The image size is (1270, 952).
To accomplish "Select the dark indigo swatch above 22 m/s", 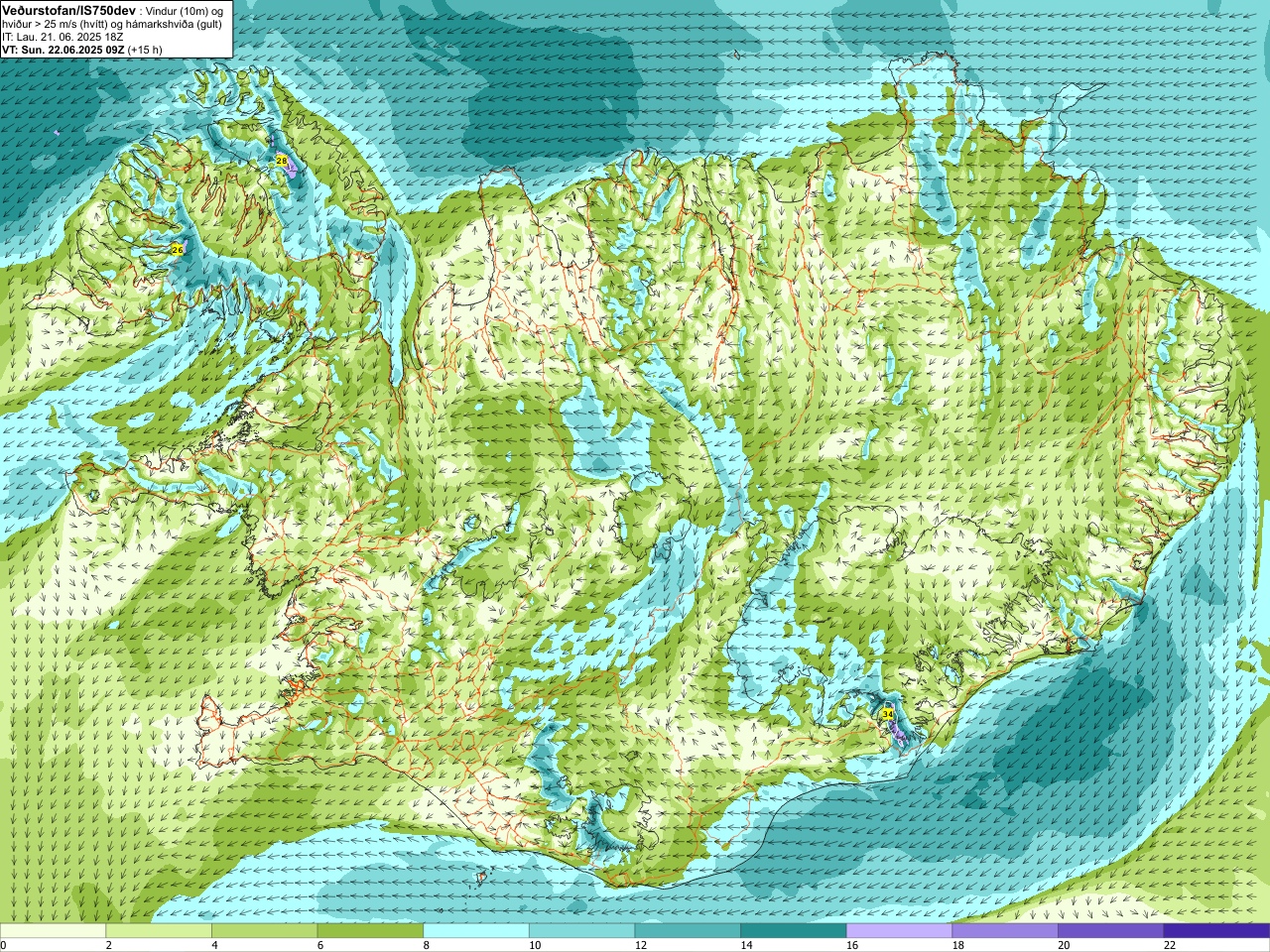I will pyautogui.click(x=1216, y=931).
